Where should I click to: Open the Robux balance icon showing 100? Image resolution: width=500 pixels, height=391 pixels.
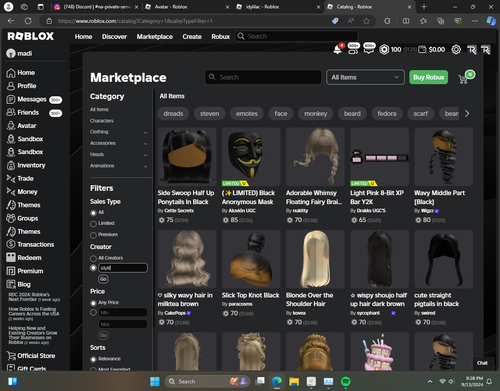tap(384, 50)
